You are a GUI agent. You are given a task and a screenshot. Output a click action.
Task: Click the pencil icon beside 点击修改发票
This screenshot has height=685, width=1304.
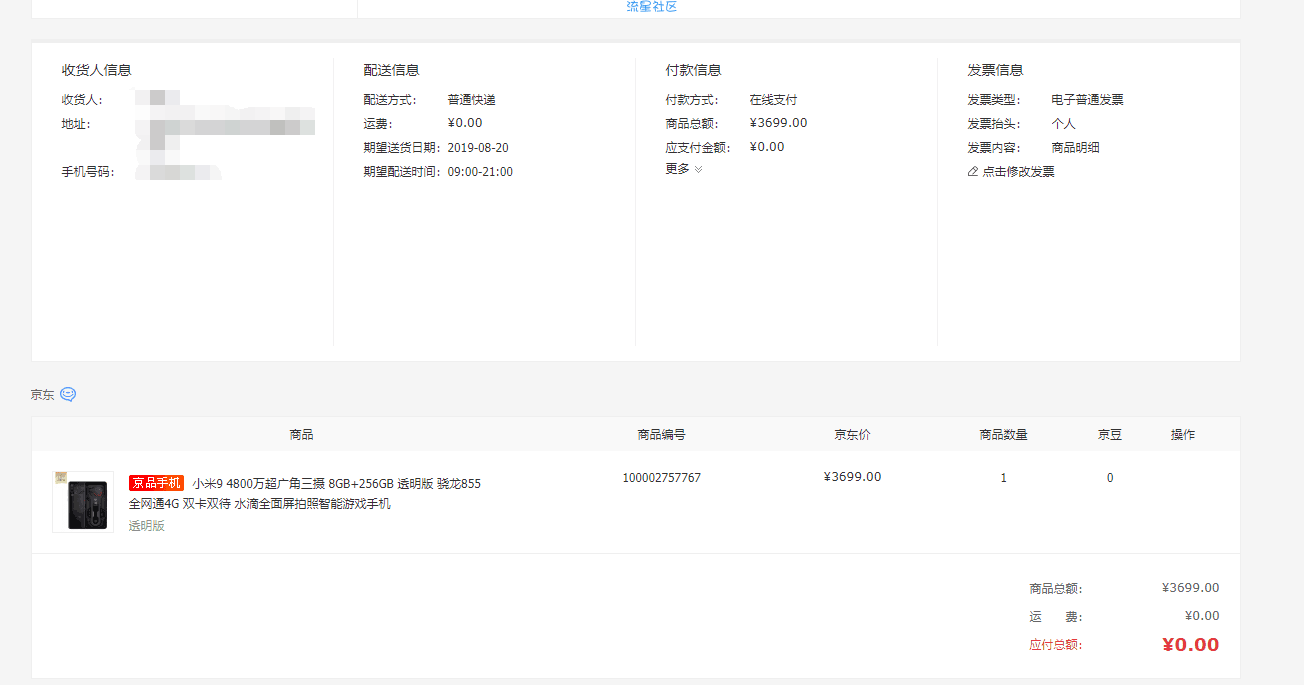coord(973,171)
